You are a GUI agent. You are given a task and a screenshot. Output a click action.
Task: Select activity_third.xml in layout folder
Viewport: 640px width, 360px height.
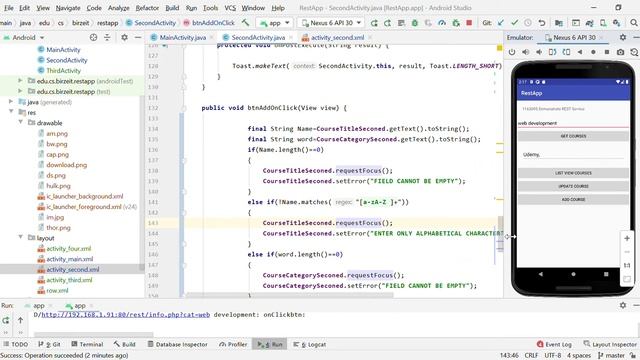[x=69, y=280]
